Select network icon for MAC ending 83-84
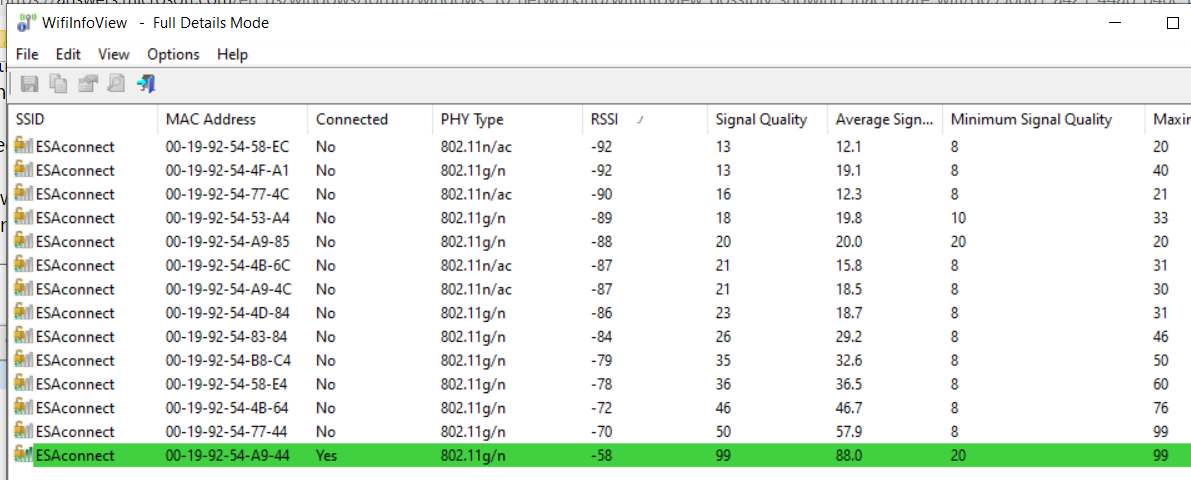 24,336
